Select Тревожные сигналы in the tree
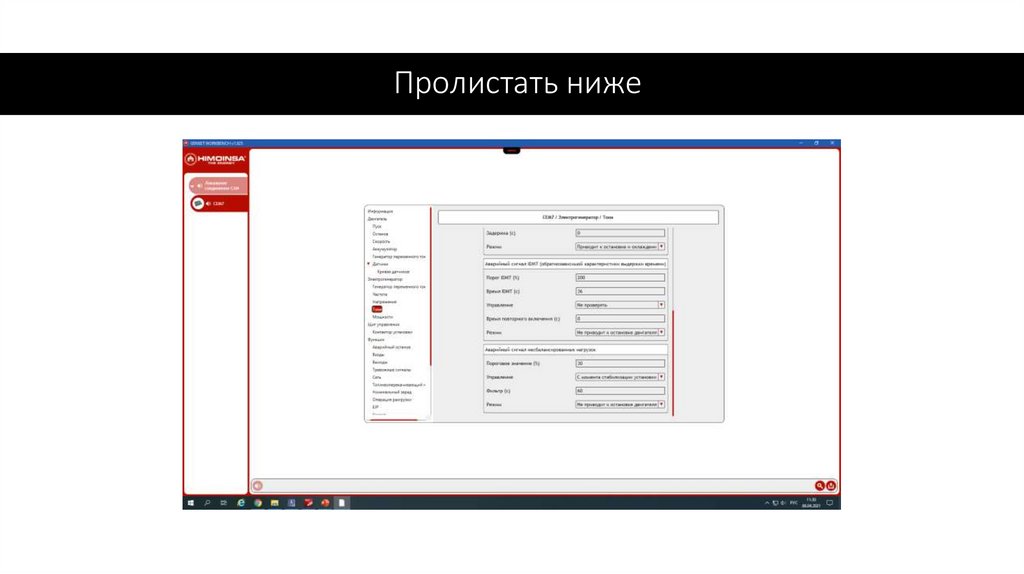1024x574 pixels. [x=392, y=370]
